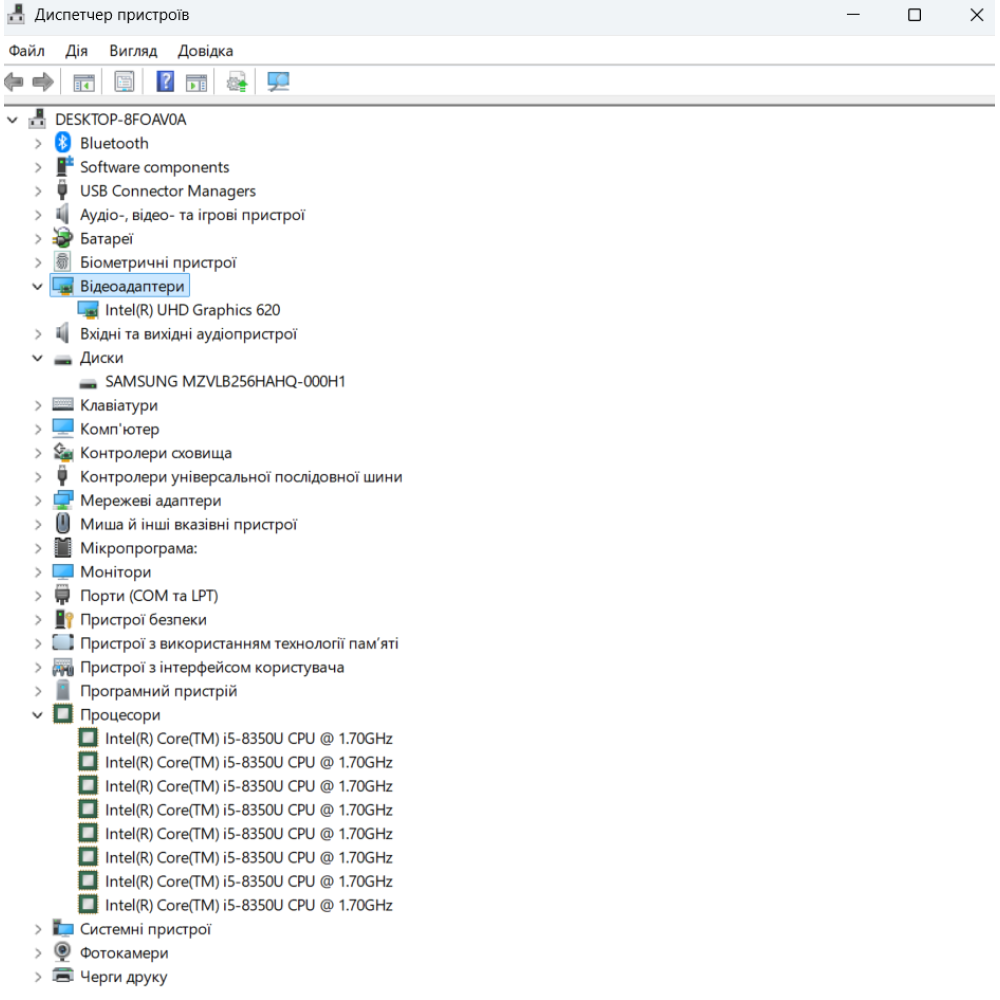1000x1000 pixels.
Task: Click the Фотокамери webcam icon
Action: (63, 953)
